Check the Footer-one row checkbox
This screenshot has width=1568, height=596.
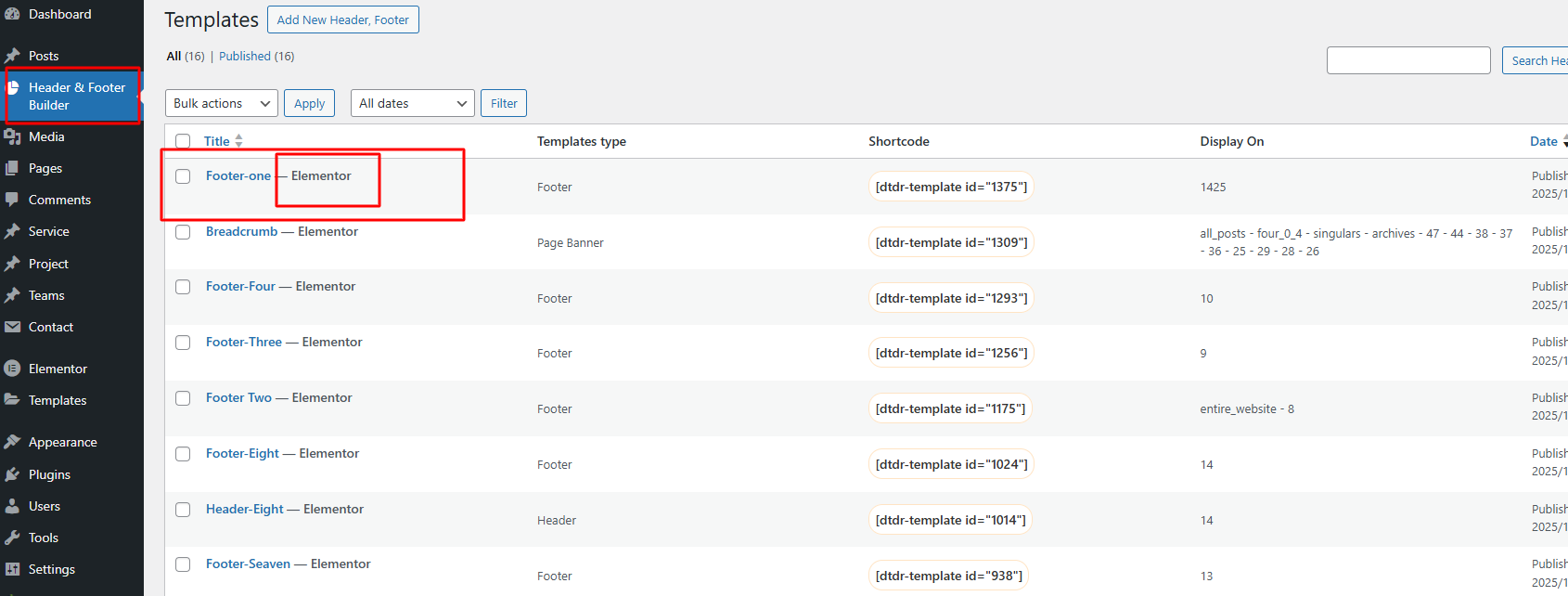click(x=183, y=176)
